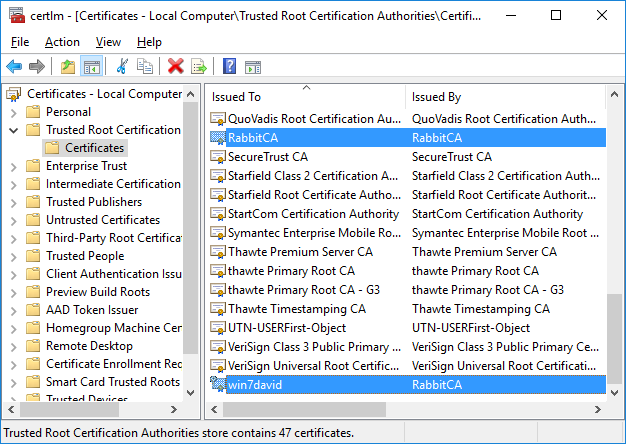Select VeriSign Class 3 Public Primary row

(x=408, y=347)
